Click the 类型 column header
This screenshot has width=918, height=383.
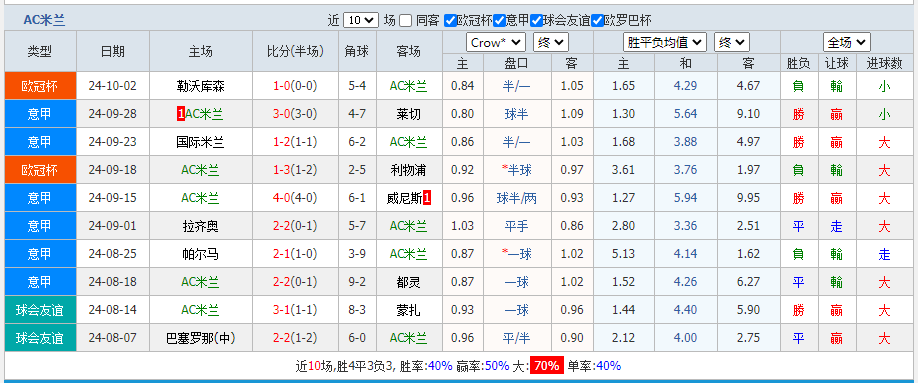pos(40,52)
